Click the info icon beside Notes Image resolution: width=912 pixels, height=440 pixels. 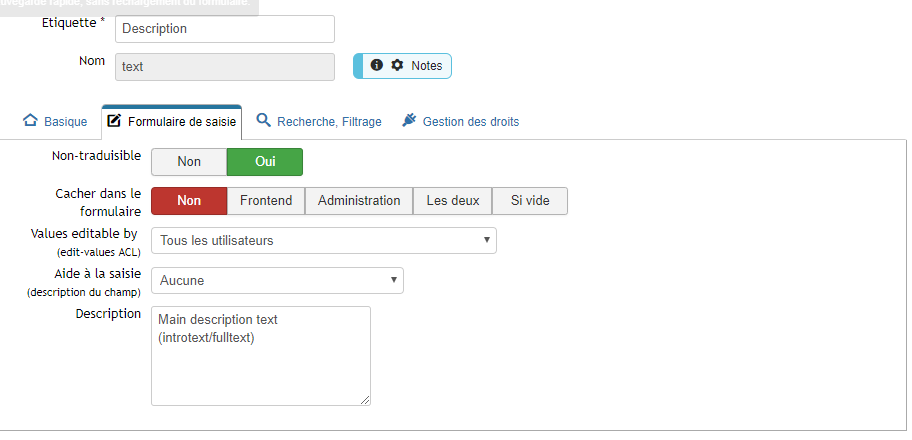377,65
